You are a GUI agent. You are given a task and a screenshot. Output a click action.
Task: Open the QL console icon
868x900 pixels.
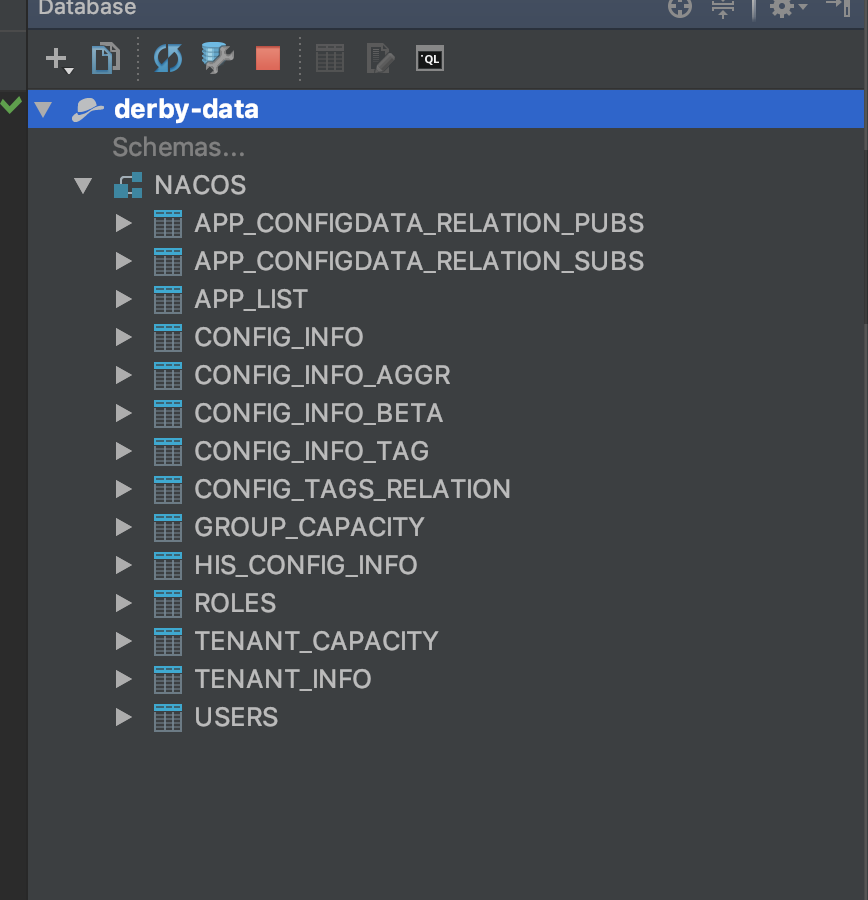click(430, 59)
